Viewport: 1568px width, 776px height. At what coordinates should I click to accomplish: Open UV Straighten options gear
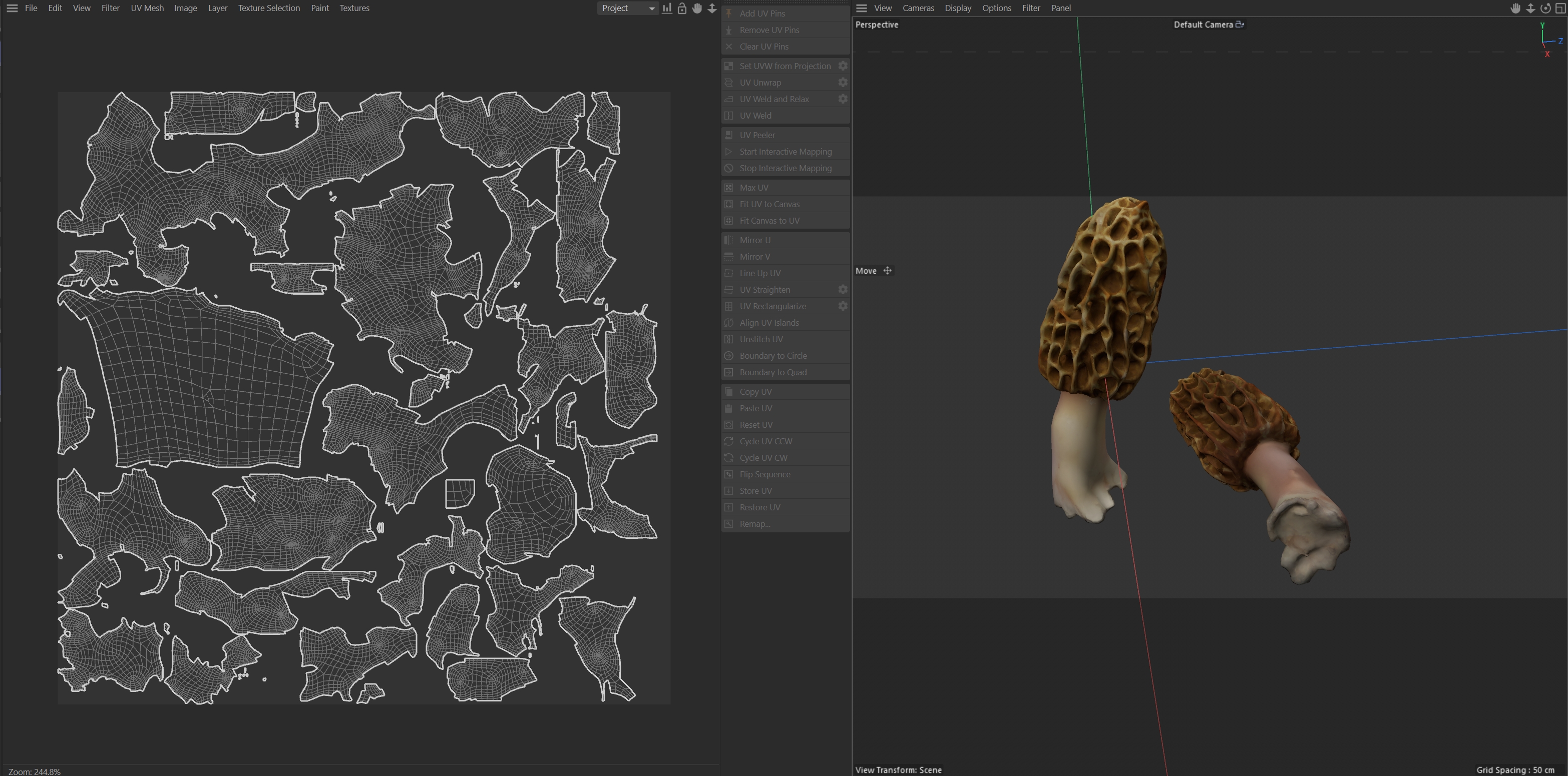click(843, 290)
